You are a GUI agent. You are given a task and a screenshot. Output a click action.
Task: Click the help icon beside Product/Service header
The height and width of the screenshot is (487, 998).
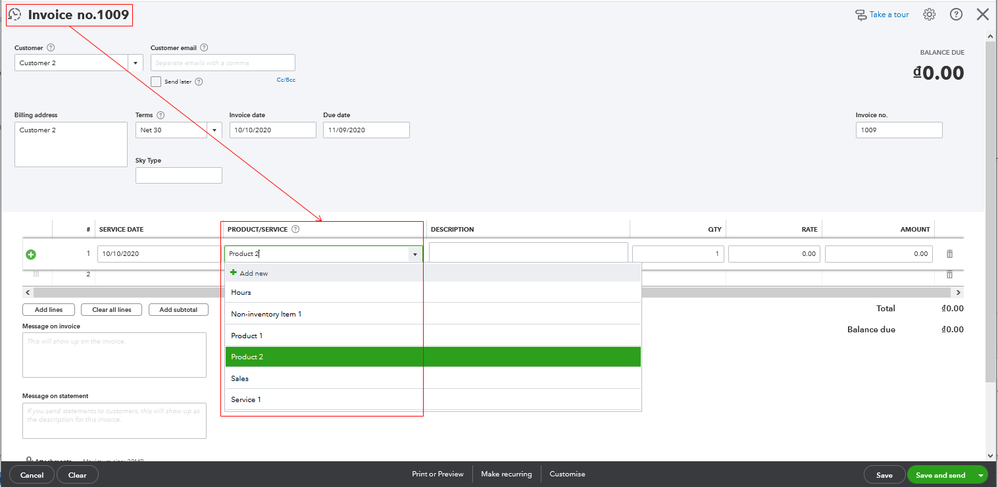[295, 229]
